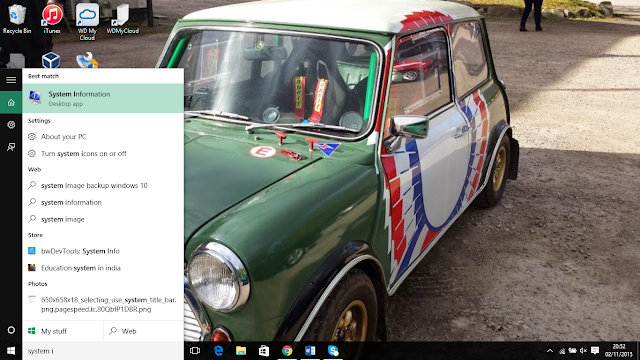Viewport: 640px width, 360px height.
Task: Open the hamburger menu in Cortana sidebar
Action: 11,80
